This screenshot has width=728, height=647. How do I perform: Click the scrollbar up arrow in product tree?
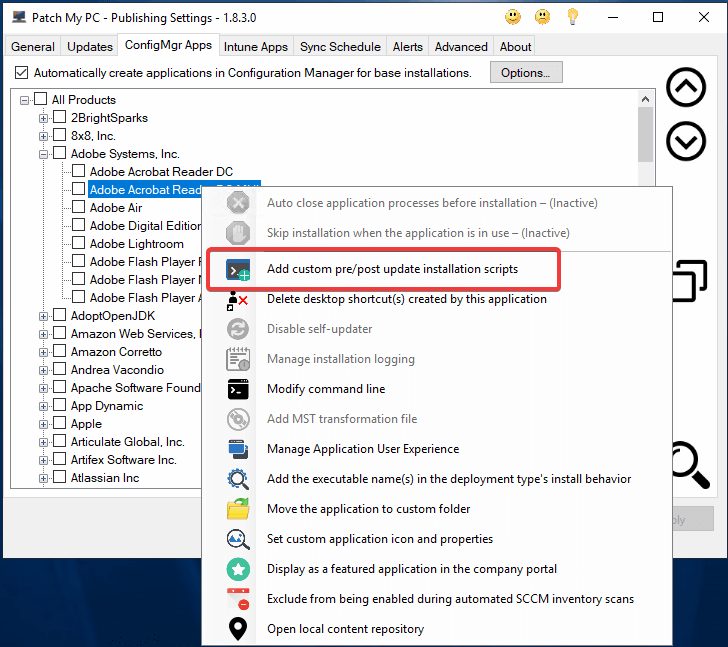[x=645, y=99]
